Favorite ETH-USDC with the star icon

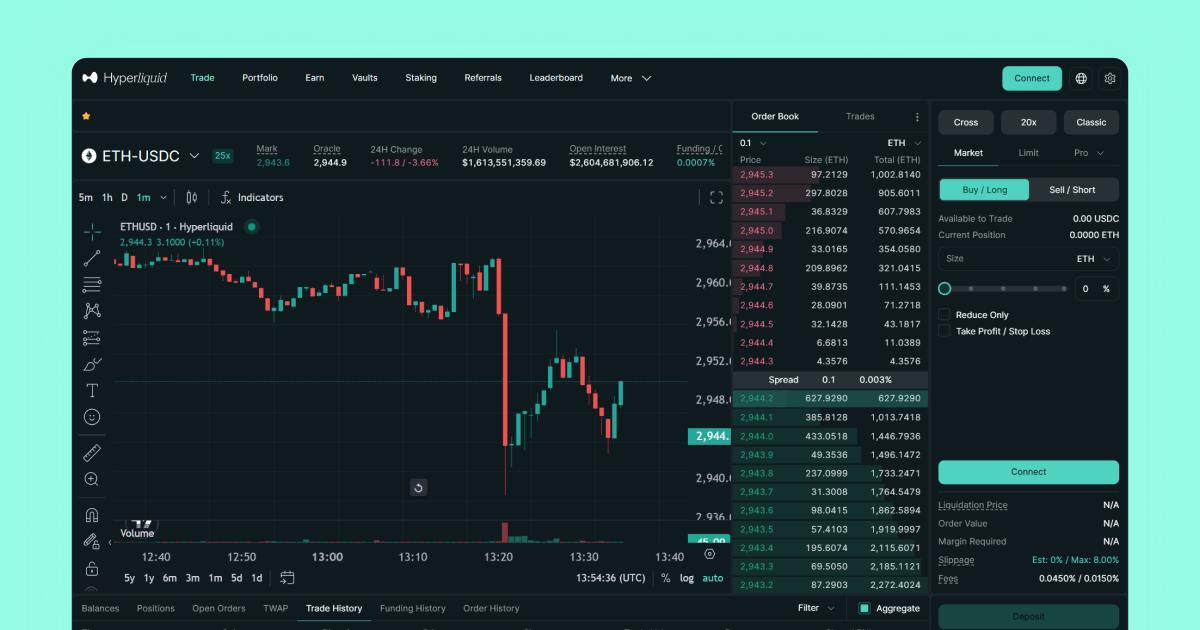(x=86, y=116)
